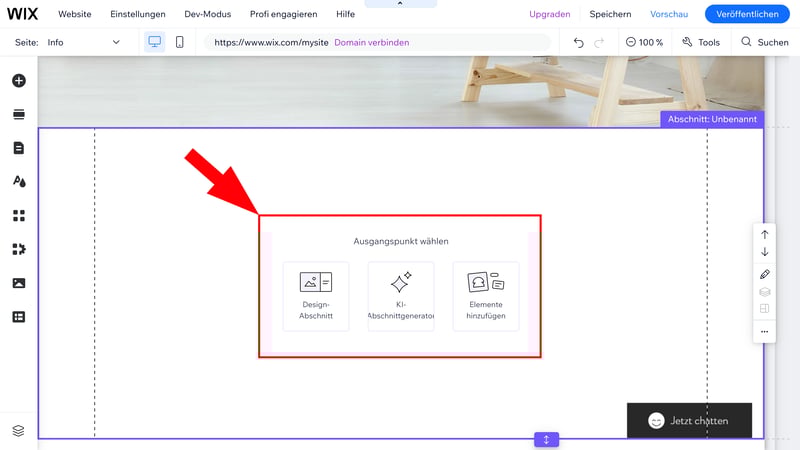Click the zoom out minus icon
The width and height of the screenshot is (800, 450).
tap(631, 42)
